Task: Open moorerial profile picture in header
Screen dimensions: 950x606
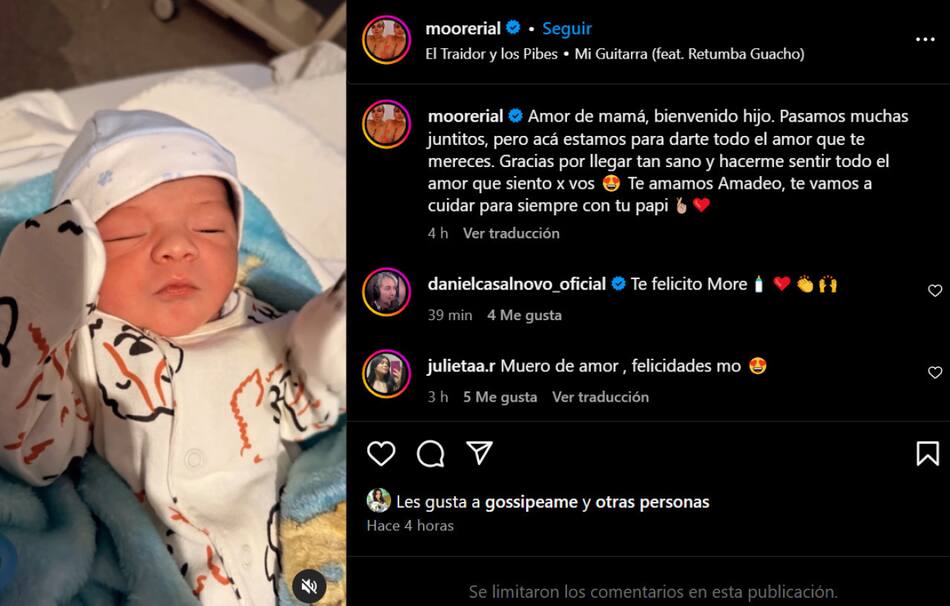Action: pos(387,40)
